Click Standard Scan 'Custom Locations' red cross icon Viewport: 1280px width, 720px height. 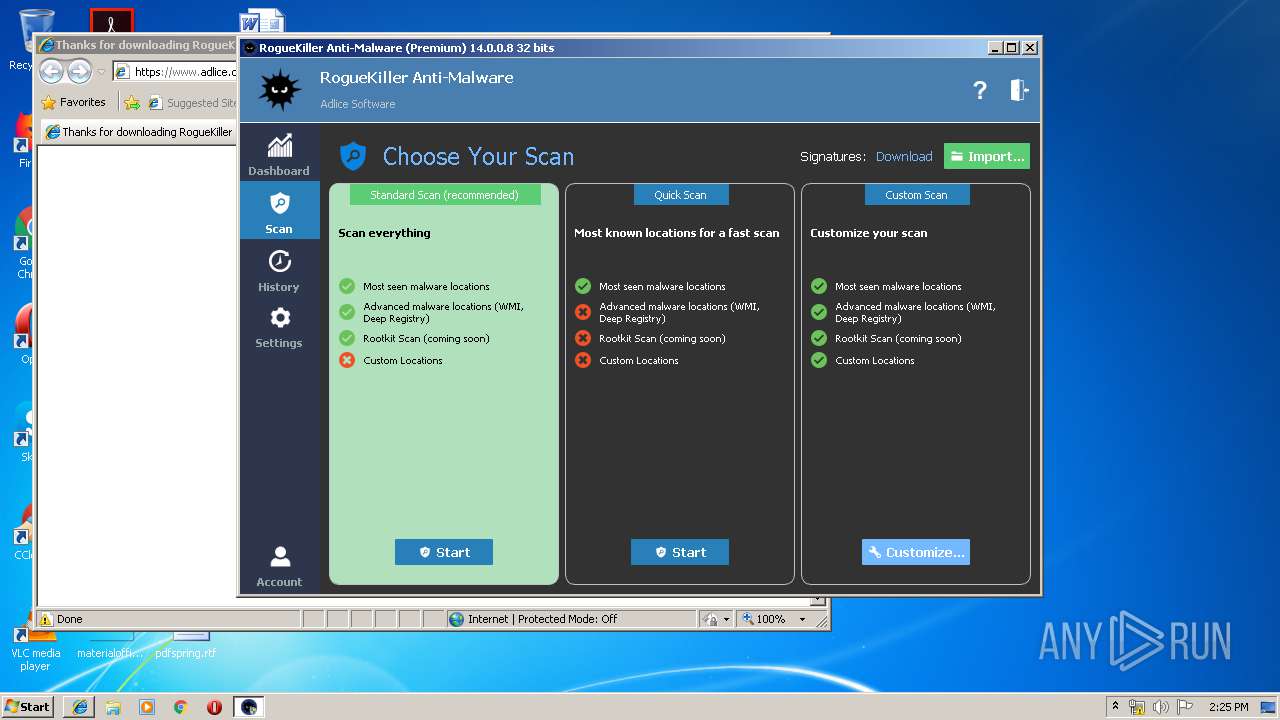pos(347,360)
